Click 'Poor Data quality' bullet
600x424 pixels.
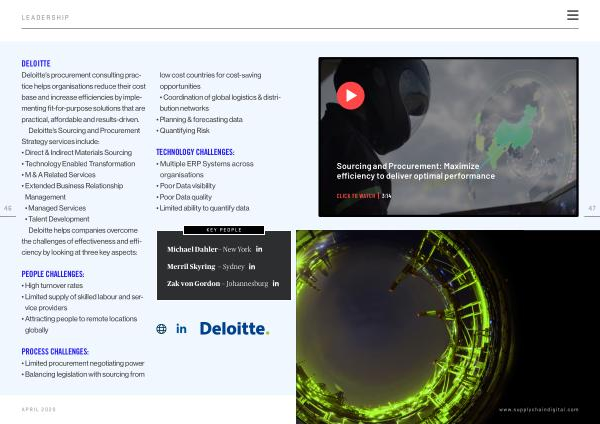[x=184, y=197]
